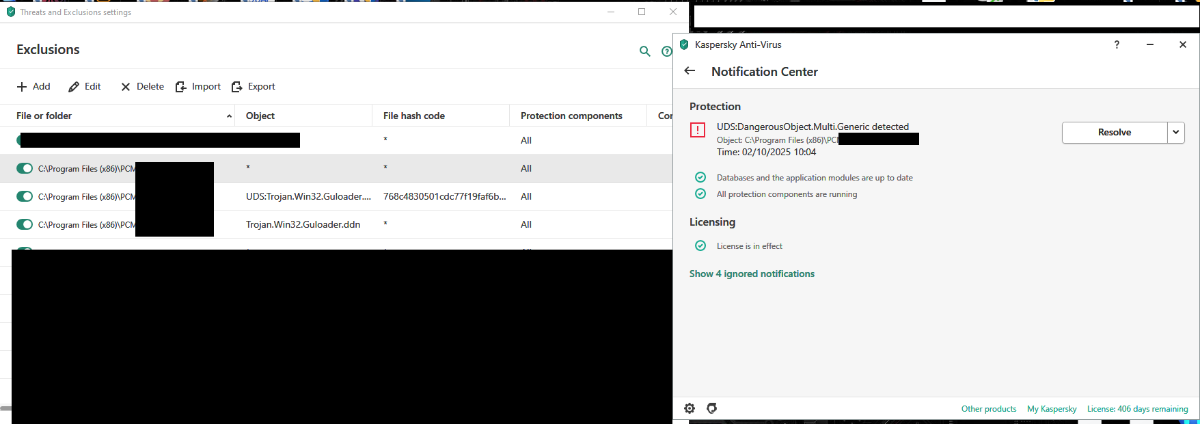Select the UDS:Trojan.Win32.Guloader object cell

click(x=308, y=197)
